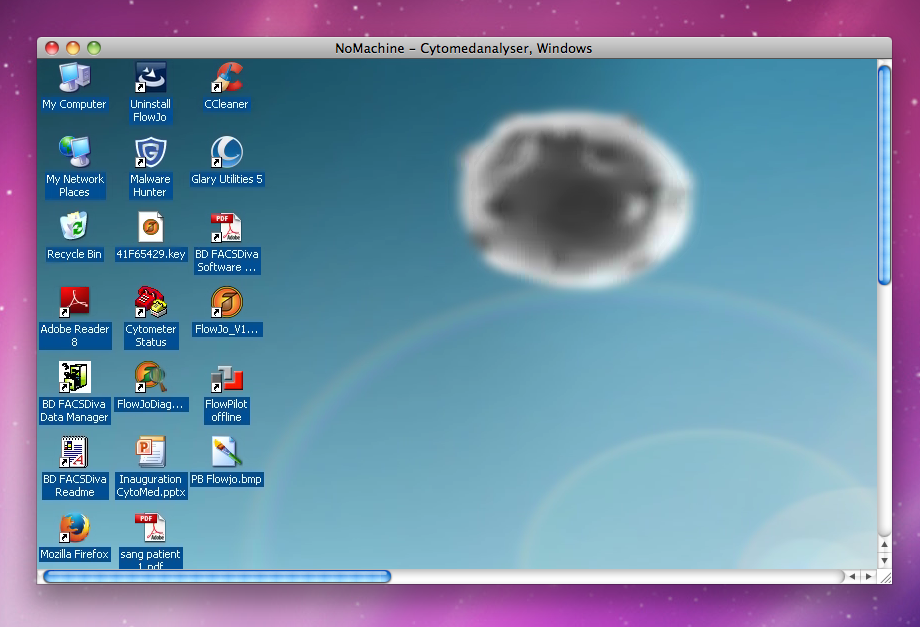The width and height of the screenshot is (920, 627).
Task: Select the BD FACSDiva Data Manager icon
Action: [x=75, y=377]
